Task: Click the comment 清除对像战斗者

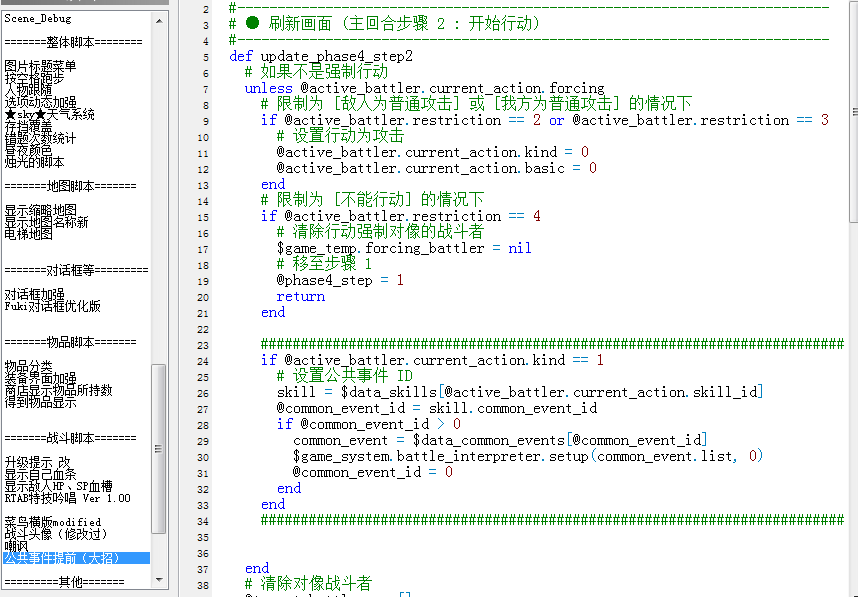Action: click(x=309, y=584)
